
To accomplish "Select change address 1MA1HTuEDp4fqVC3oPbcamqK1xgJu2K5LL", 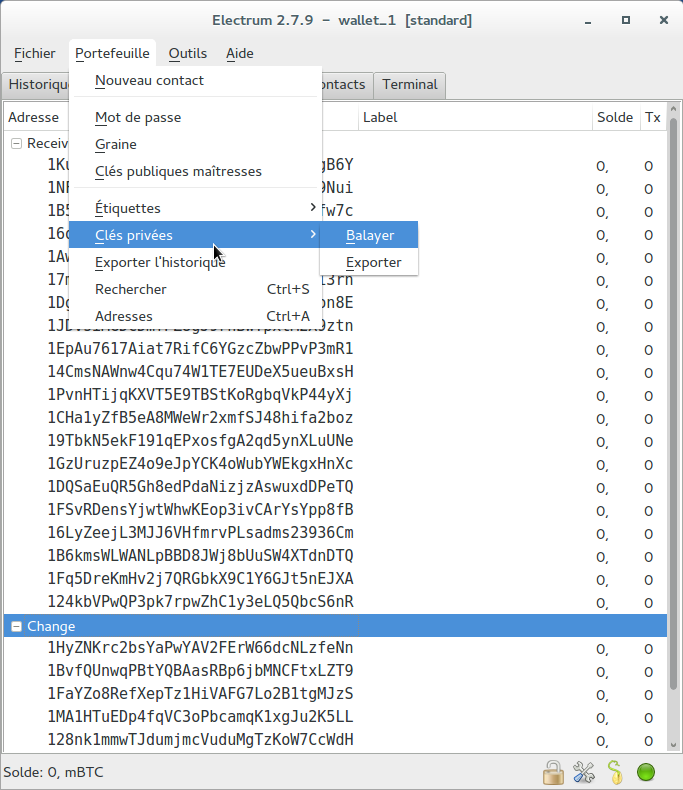I will click(200, 717).
